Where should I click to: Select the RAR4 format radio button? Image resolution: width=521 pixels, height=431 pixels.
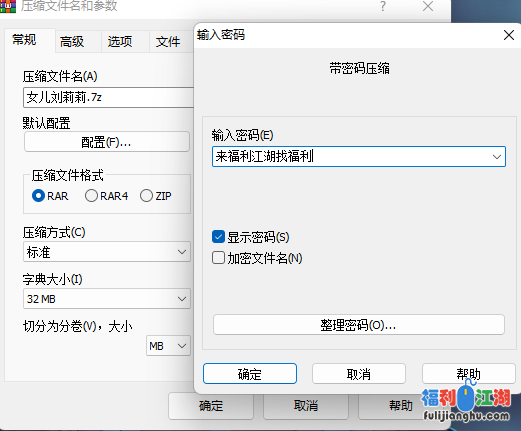click(x=91, y=196)
